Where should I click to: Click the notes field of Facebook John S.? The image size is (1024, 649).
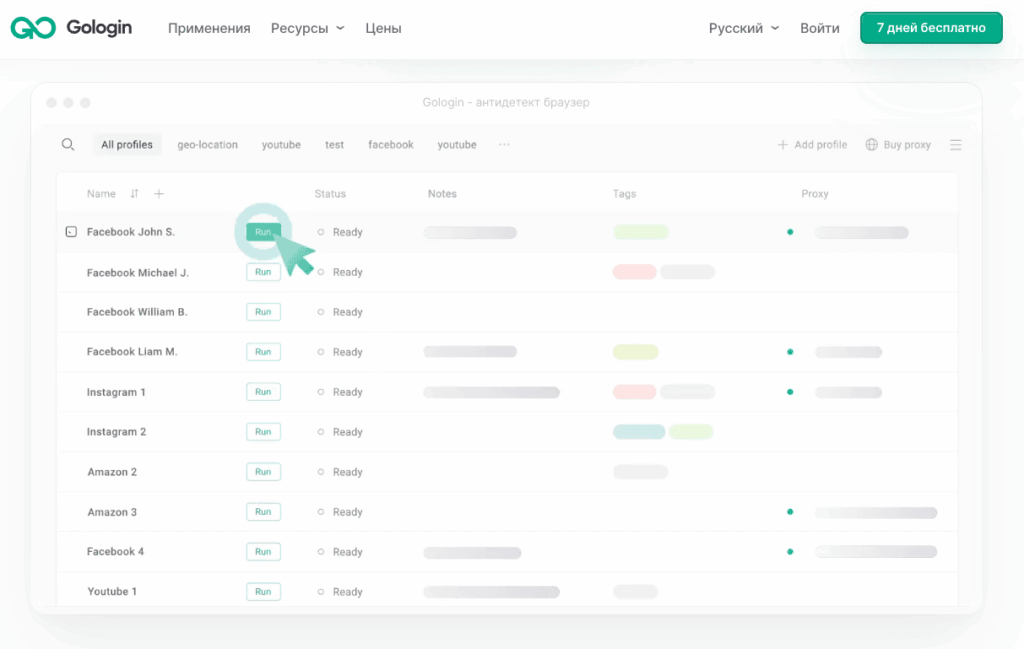[x=470, y=232]
